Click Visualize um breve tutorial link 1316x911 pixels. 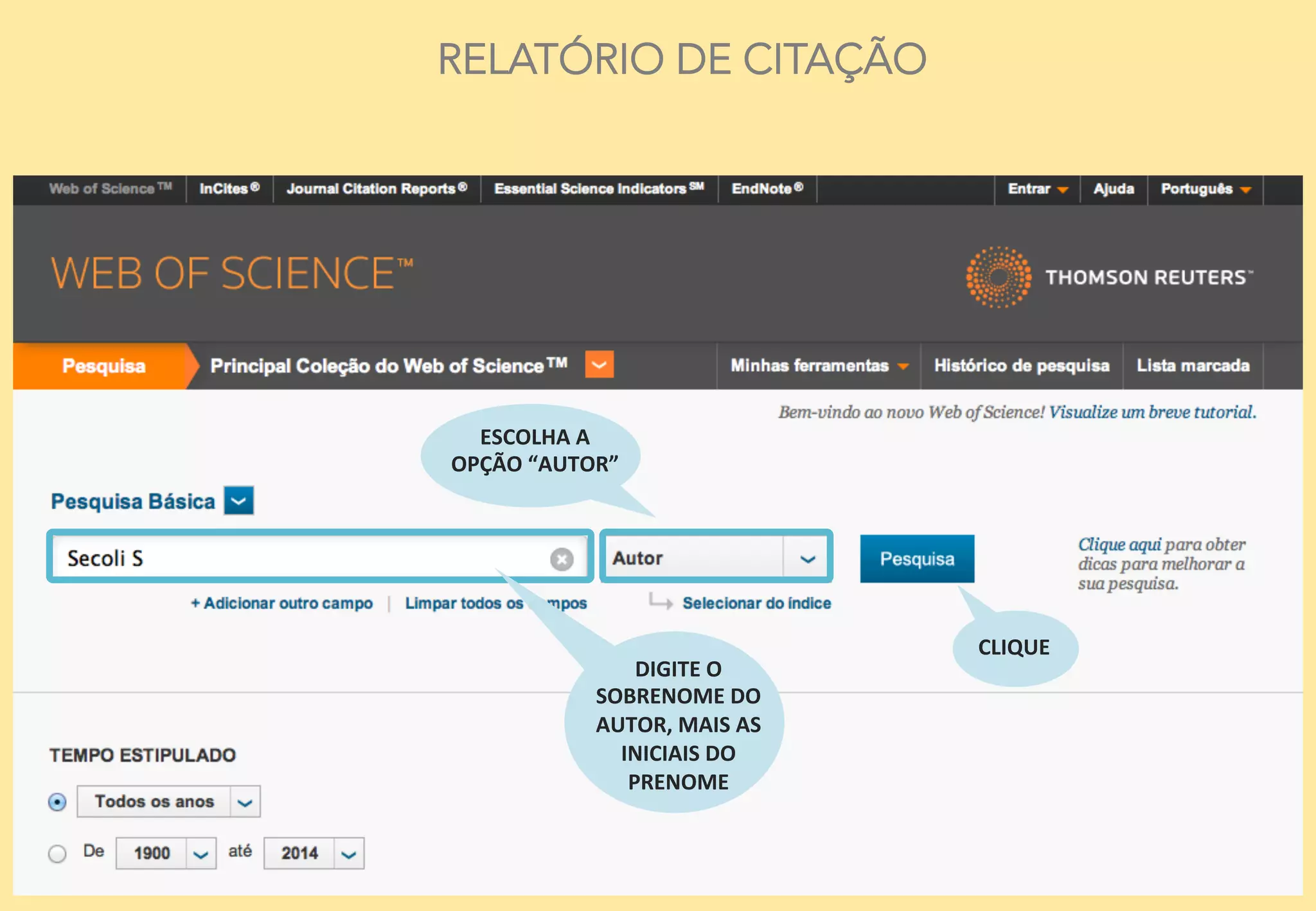[x=1152, y=412]
